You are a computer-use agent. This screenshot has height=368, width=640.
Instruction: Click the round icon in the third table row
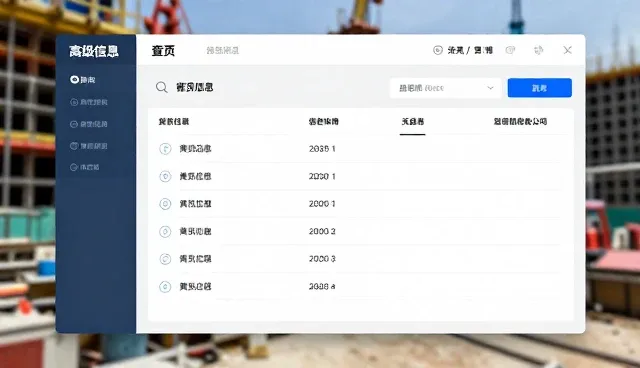[x=165, y=204]
